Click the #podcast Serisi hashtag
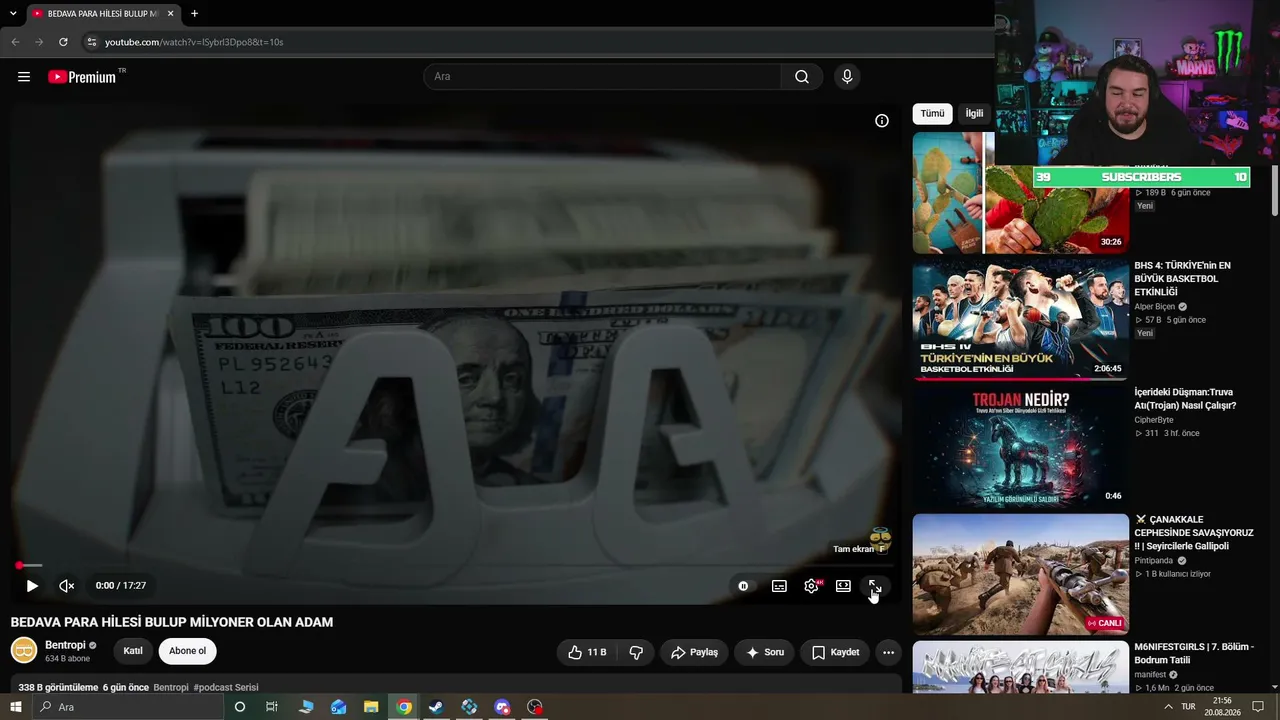Viewport: 1280px width, 720px height. 226,688
